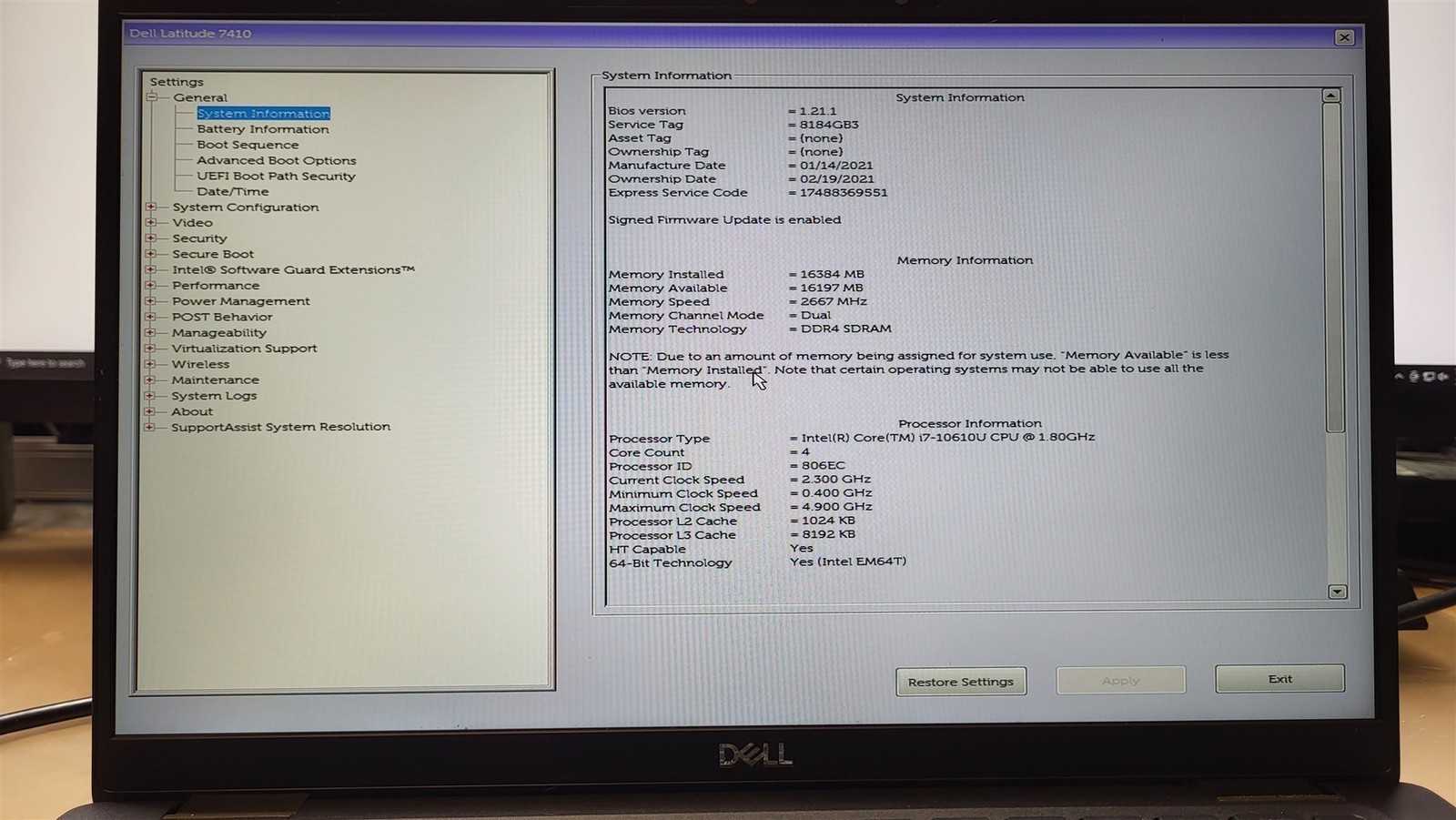Click Processor Type i7-10610U text
The width and height of the screenshot is (1456, 820).
pos(948,437)
